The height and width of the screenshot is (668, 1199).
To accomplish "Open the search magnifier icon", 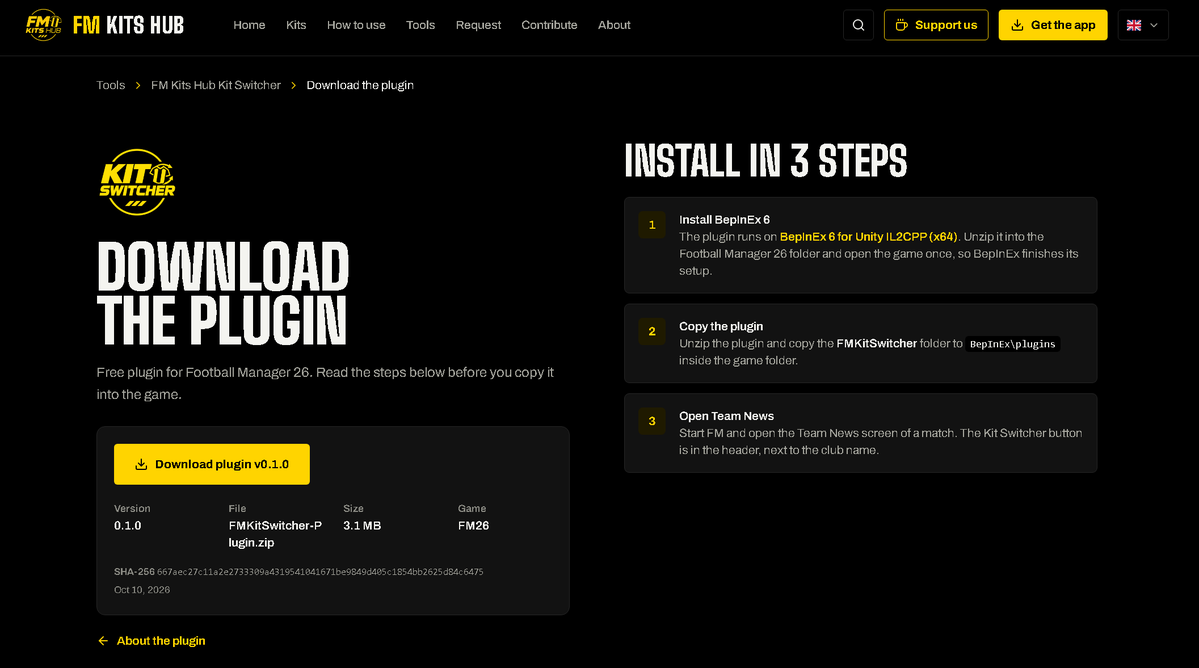I will [x=858, y=25].
